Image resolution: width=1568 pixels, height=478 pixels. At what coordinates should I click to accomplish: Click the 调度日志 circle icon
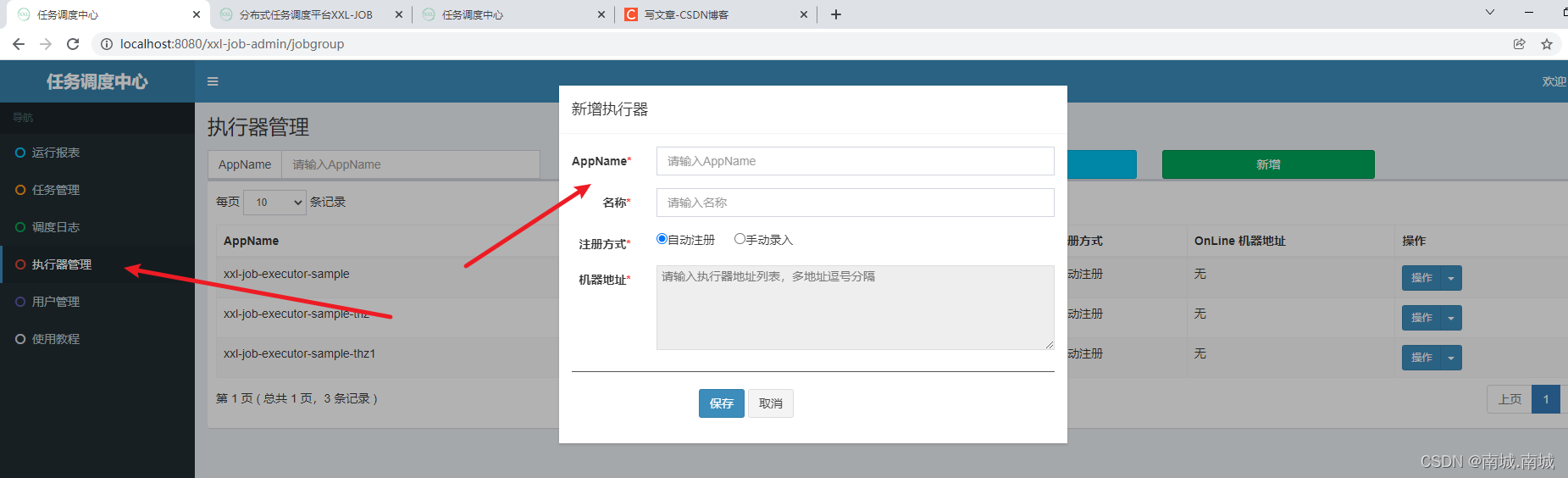point(20,227)
